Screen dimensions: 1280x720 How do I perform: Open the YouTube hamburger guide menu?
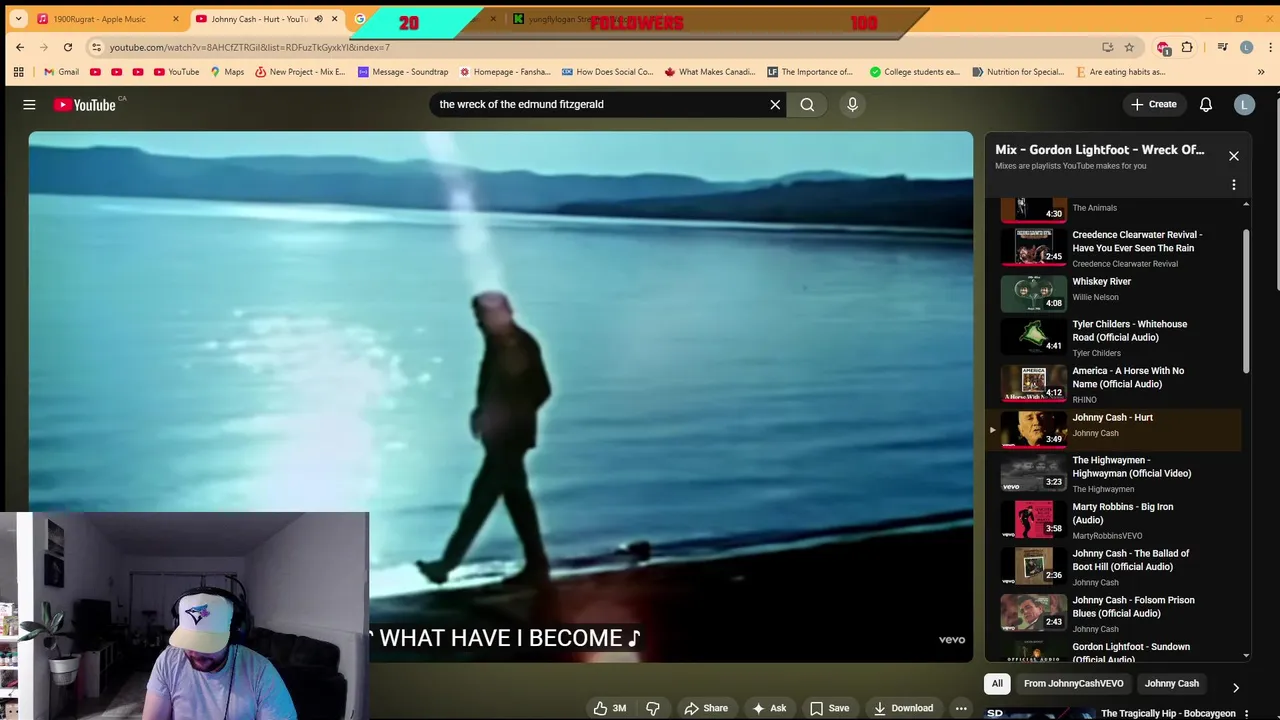click(x=29, y=104)
